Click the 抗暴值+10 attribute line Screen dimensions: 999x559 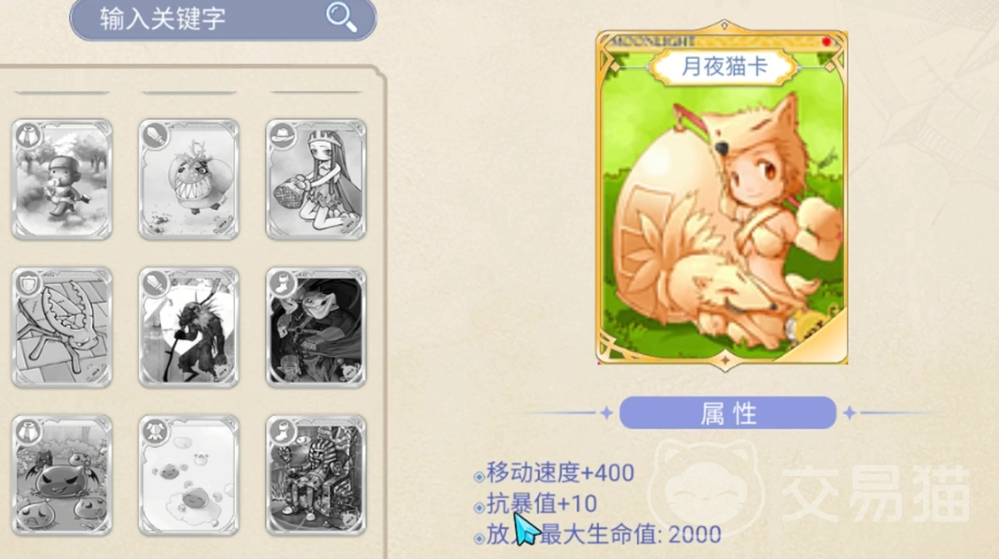542,504
